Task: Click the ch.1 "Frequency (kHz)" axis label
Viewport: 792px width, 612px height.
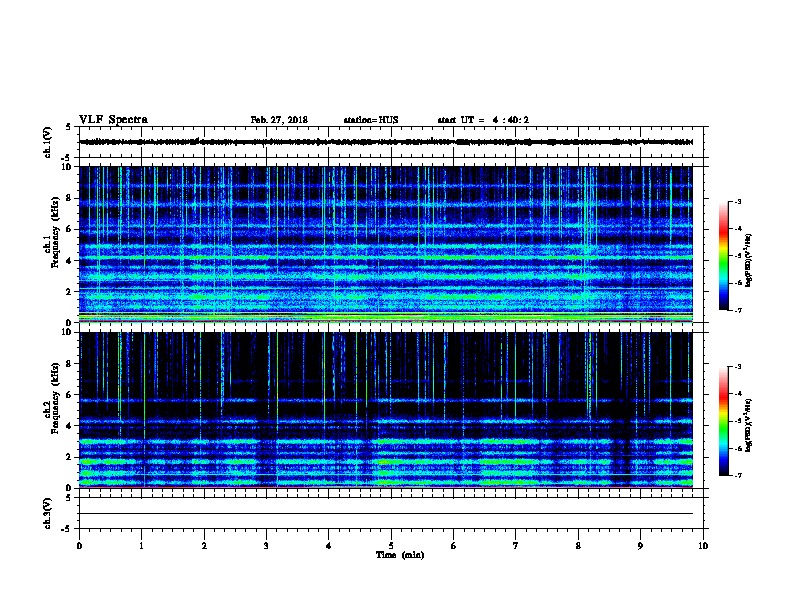Action: pyautogui.click(x=55, y=232)
